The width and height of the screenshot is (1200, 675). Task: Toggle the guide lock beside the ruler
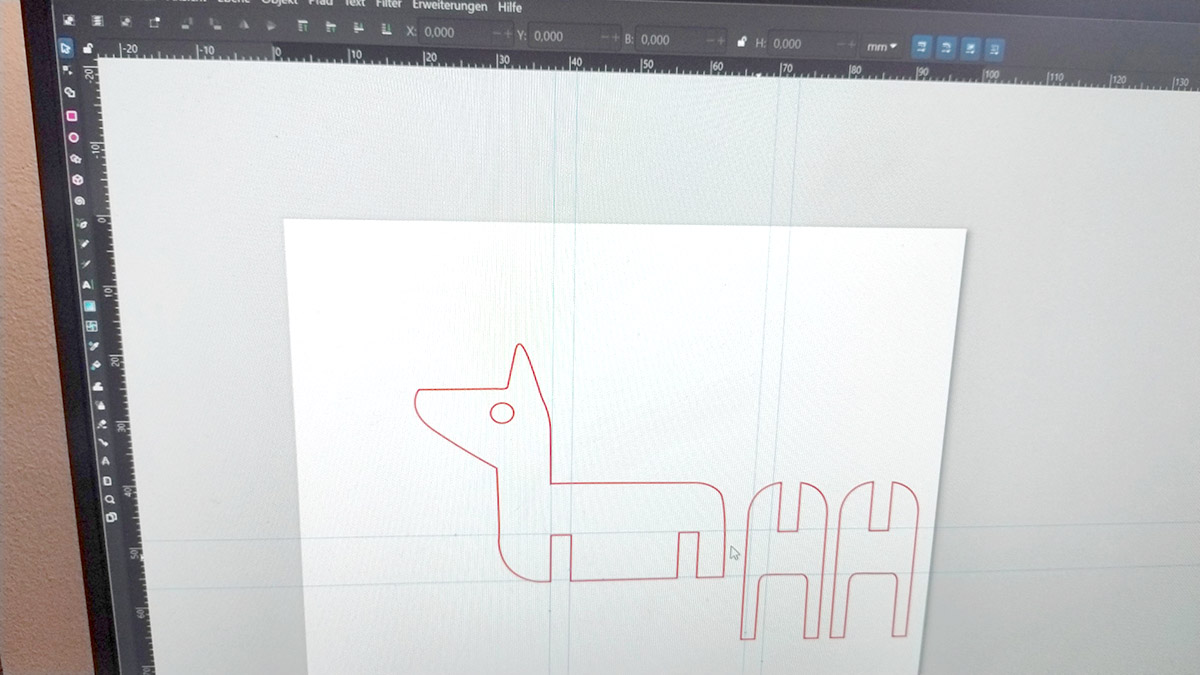click(88, 48)
